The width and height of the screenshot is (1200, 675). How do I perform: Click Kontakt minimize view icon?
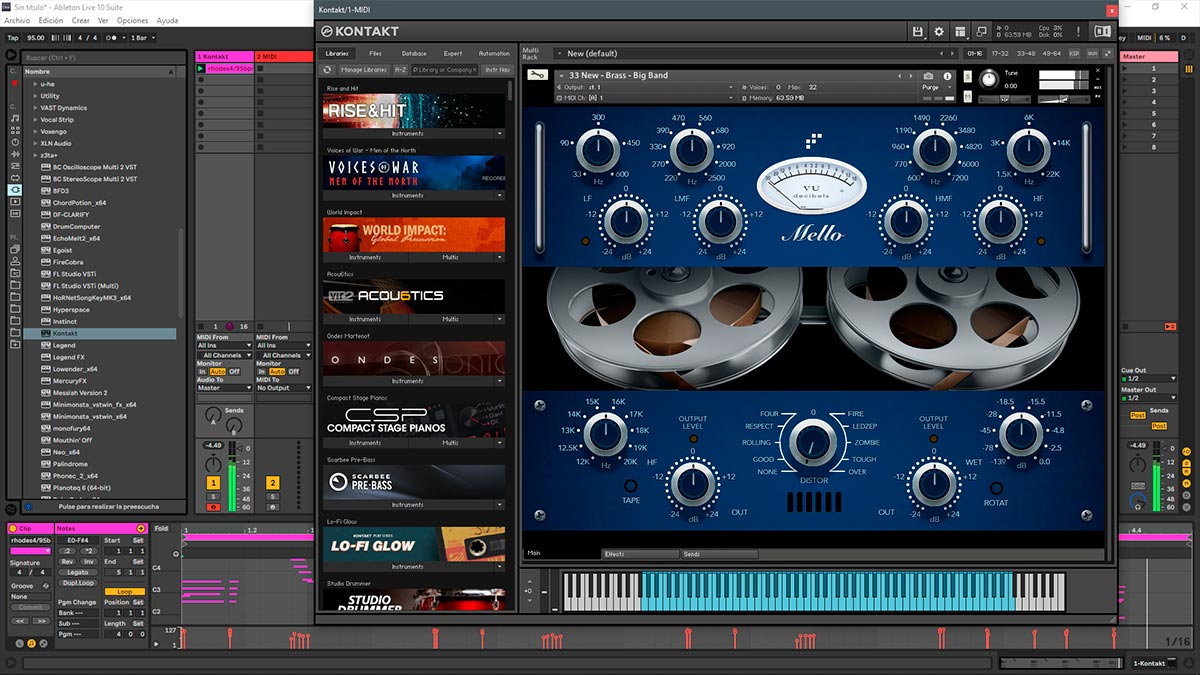[981, 32]
